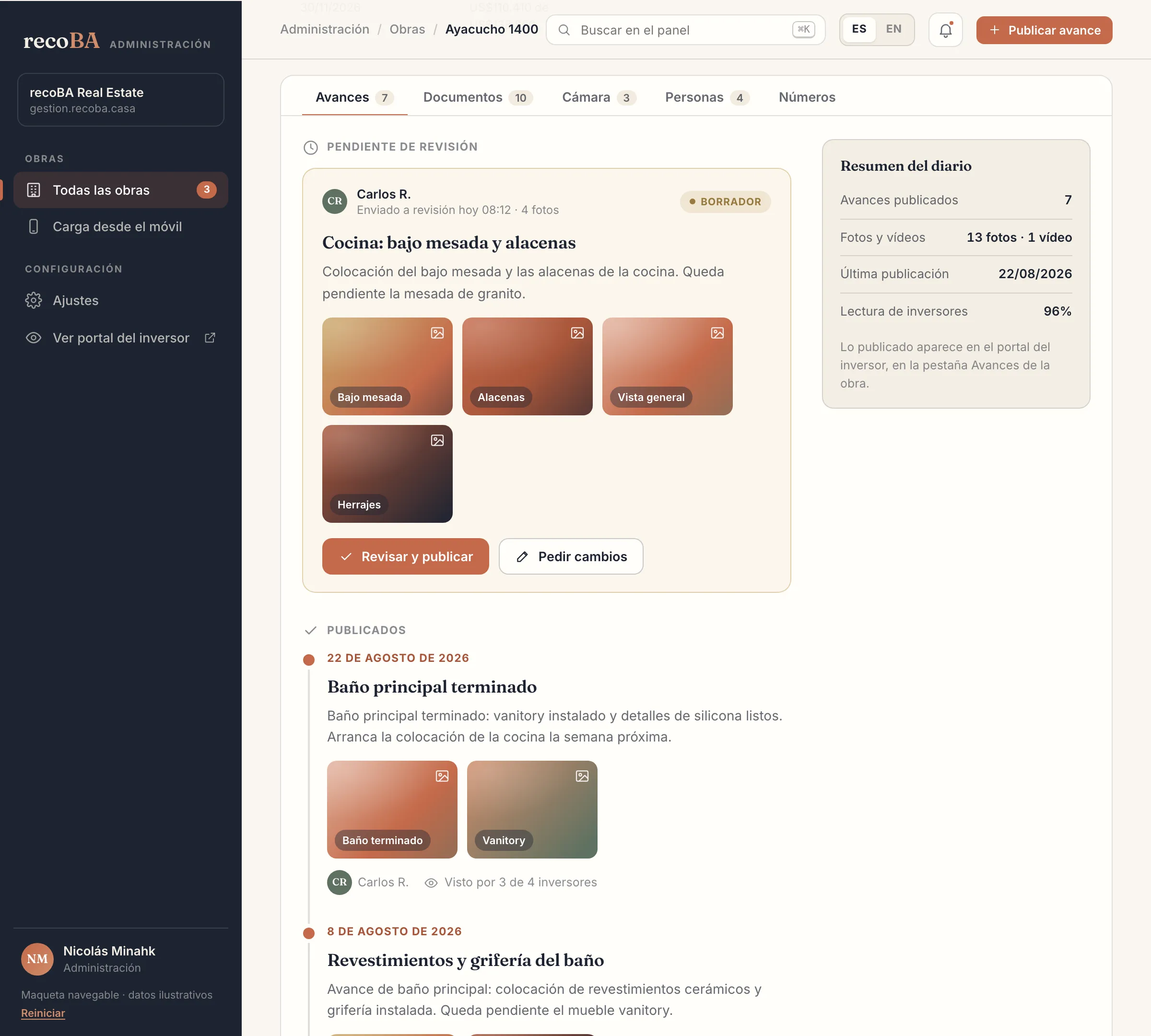Click the gear icon next to Ajustes
1151x1036 pixels.
(34, 301)
